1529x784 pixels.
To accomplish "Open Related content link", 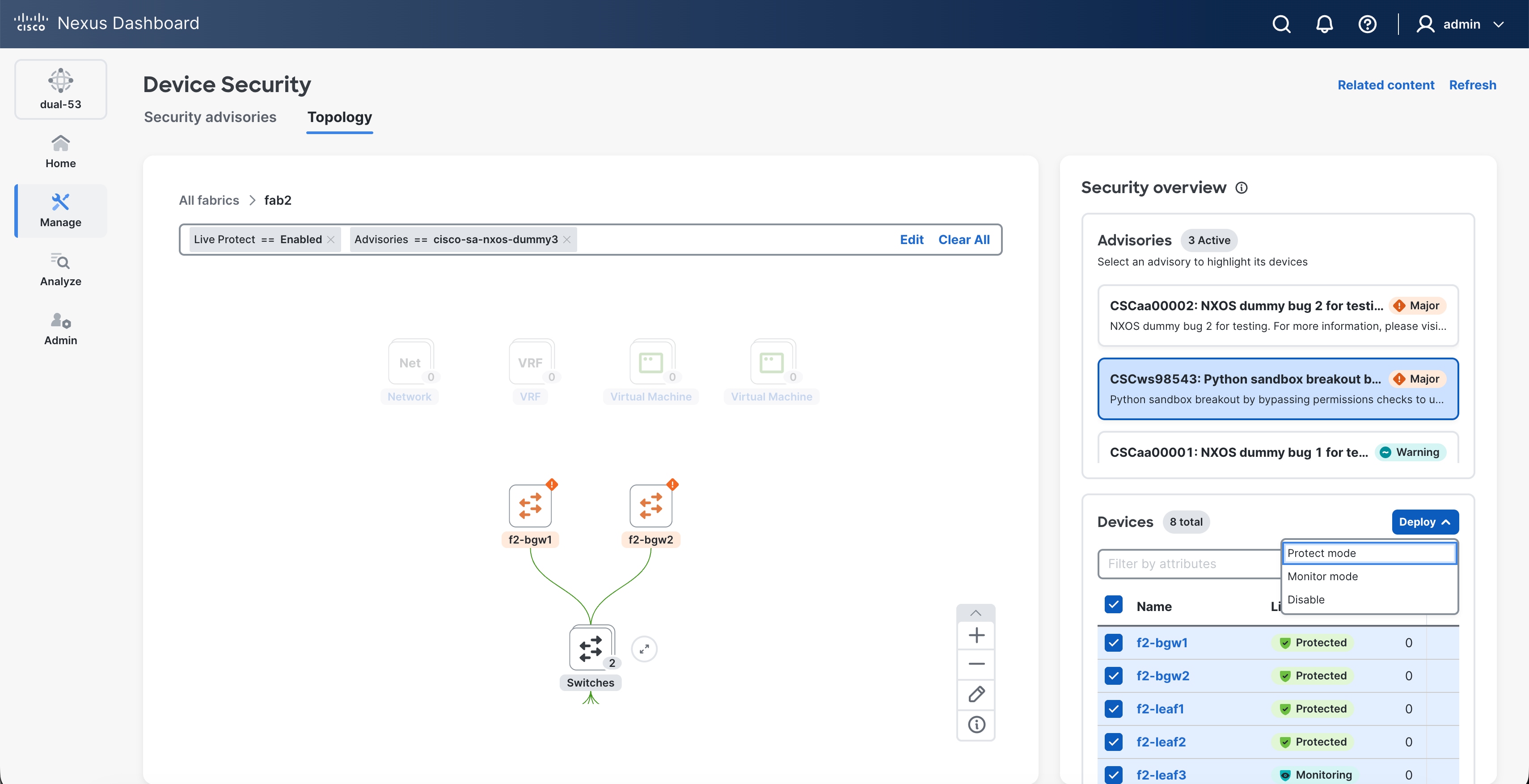I will pos(1385,85).
